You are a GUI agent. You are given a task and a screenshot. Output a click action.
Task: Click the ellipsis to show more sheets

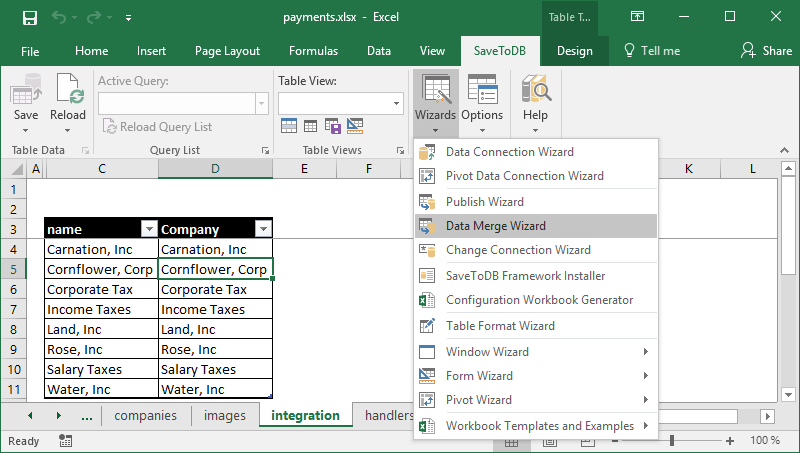click(x=87, y=417)
